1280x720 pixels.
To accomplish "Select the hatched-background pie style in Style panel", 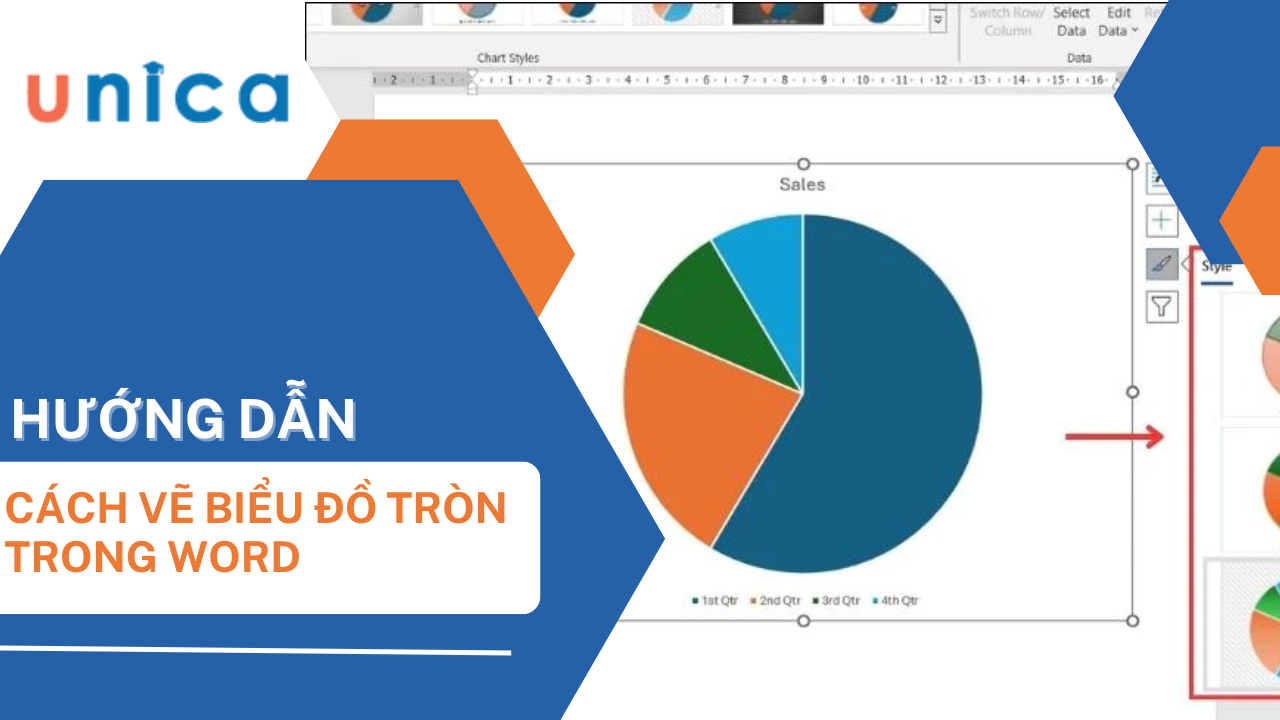I will [1243, 623].
